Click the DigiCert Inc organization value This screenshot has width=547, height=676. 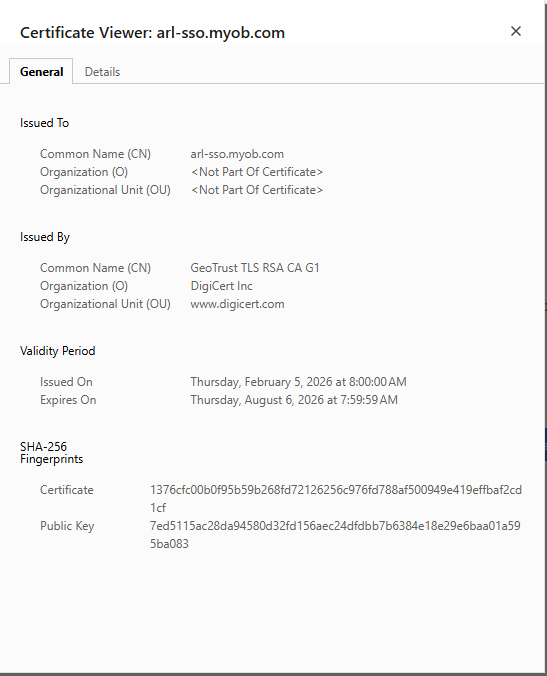(x=221, y=286)
